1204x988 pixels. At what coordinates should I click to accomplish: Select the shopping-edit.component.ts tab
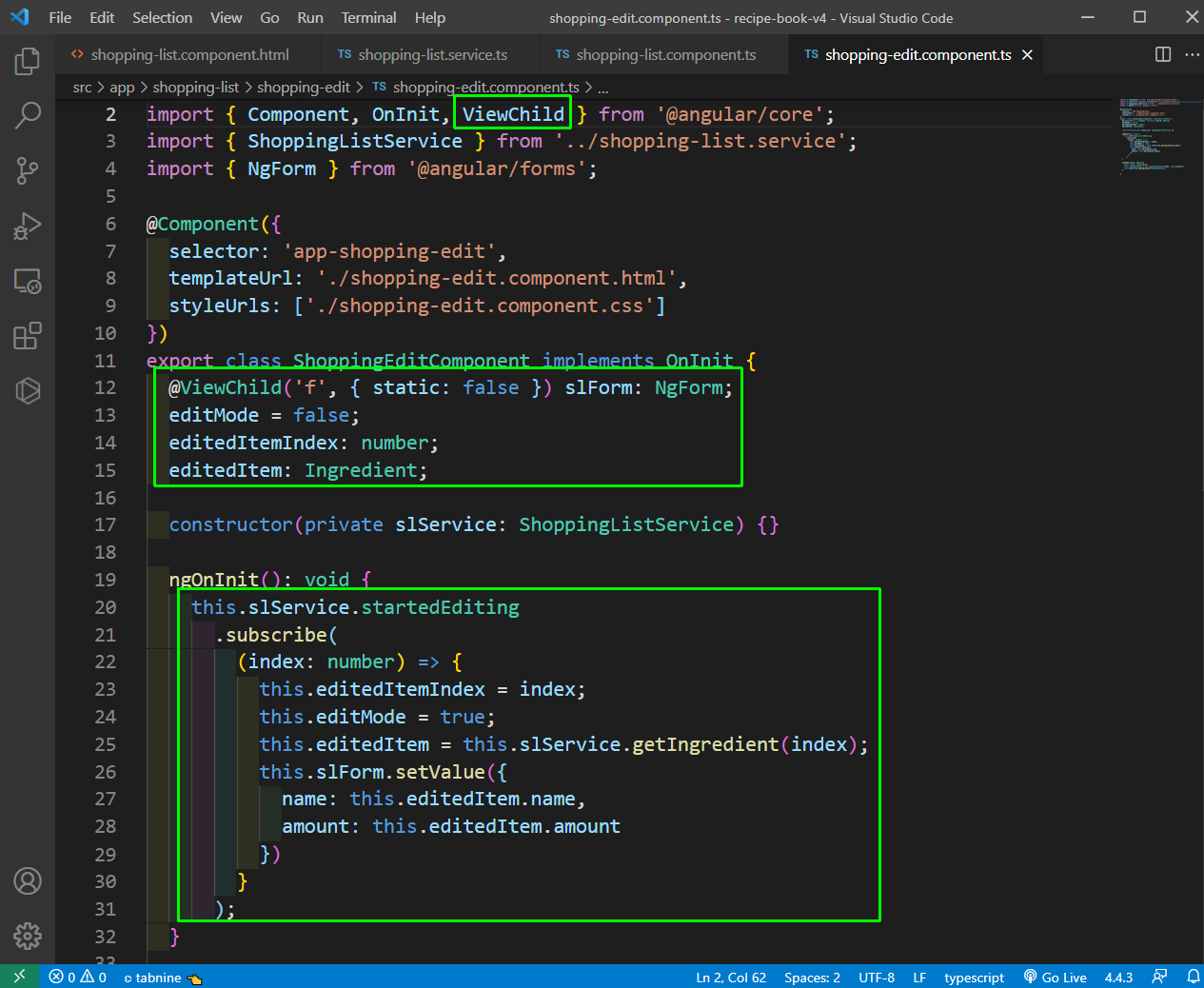[x=917, y=54]
